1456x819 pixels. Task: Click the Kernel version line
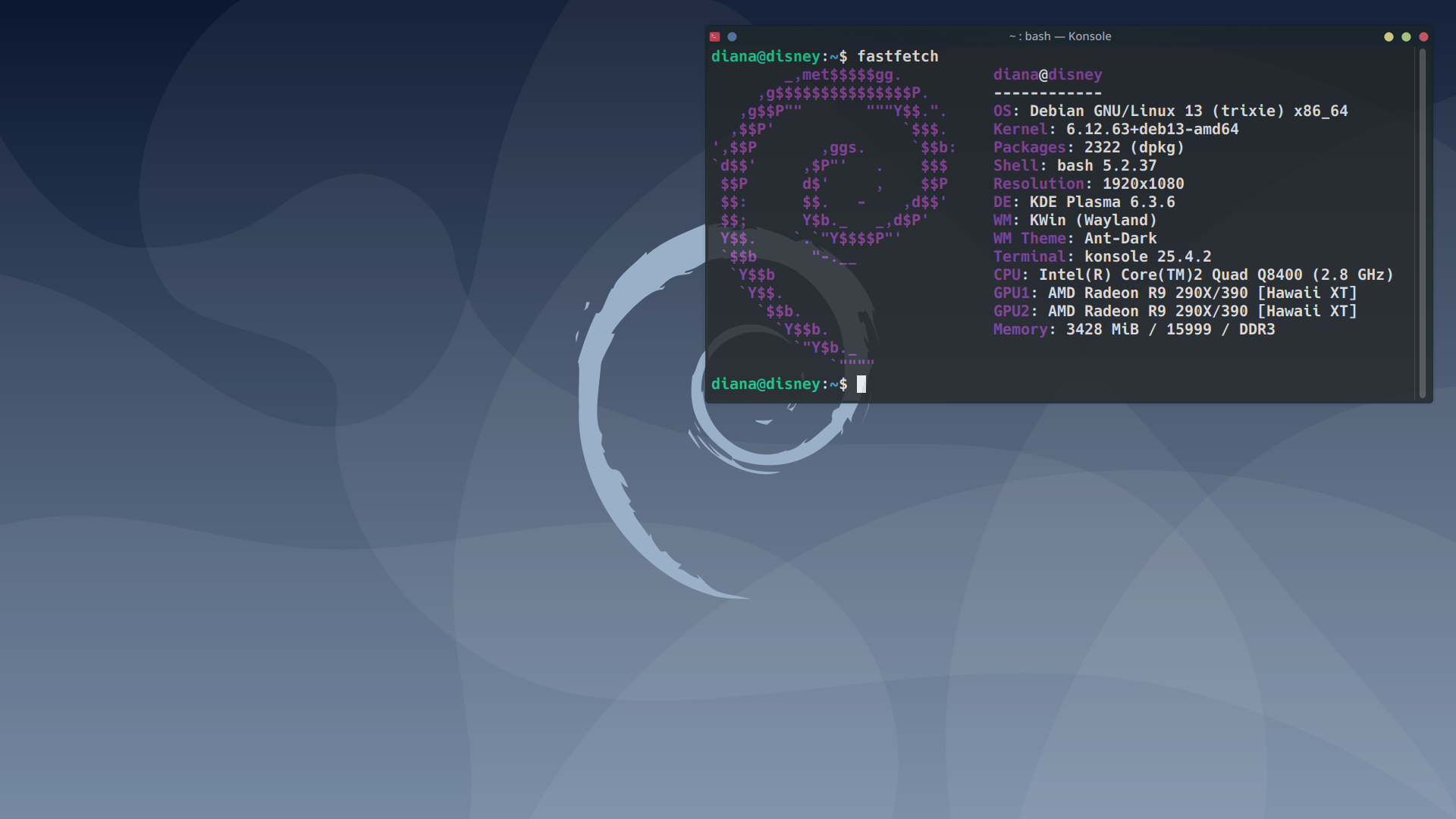[1116, 129]
